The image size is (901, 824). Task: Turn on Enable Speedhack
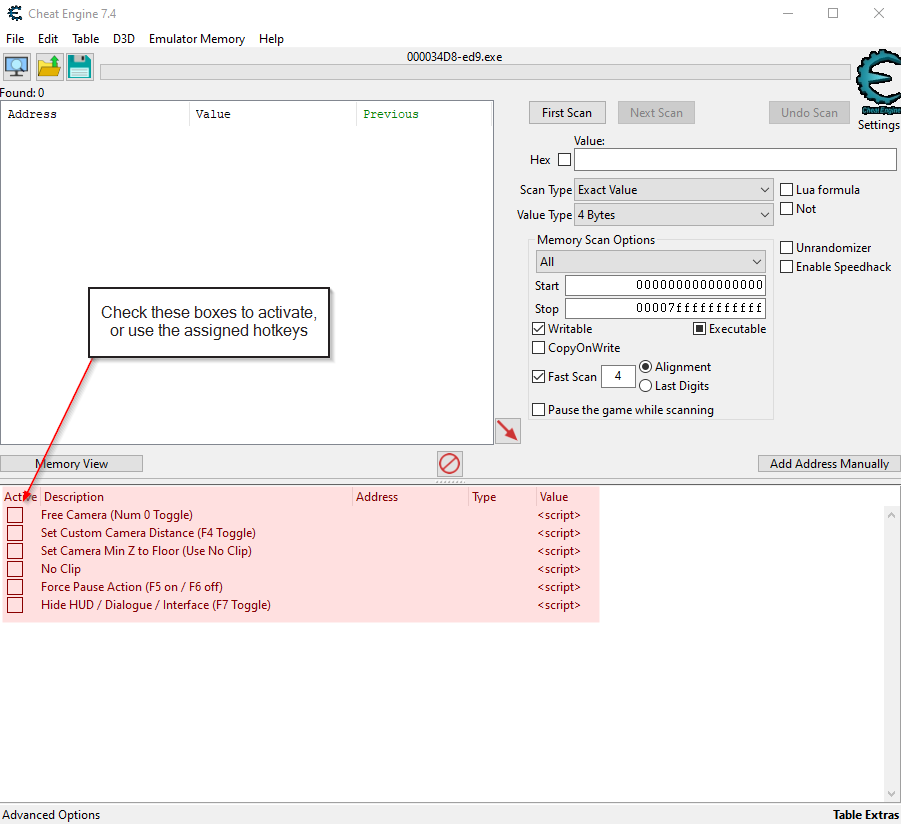coord(786,267)
